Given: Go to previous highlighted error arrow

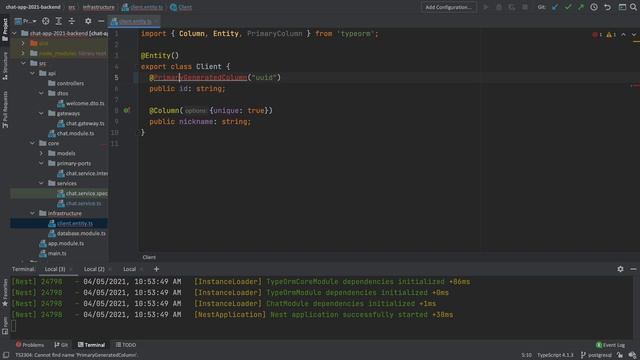Looking at the screenshot, I should pos(623,35).
